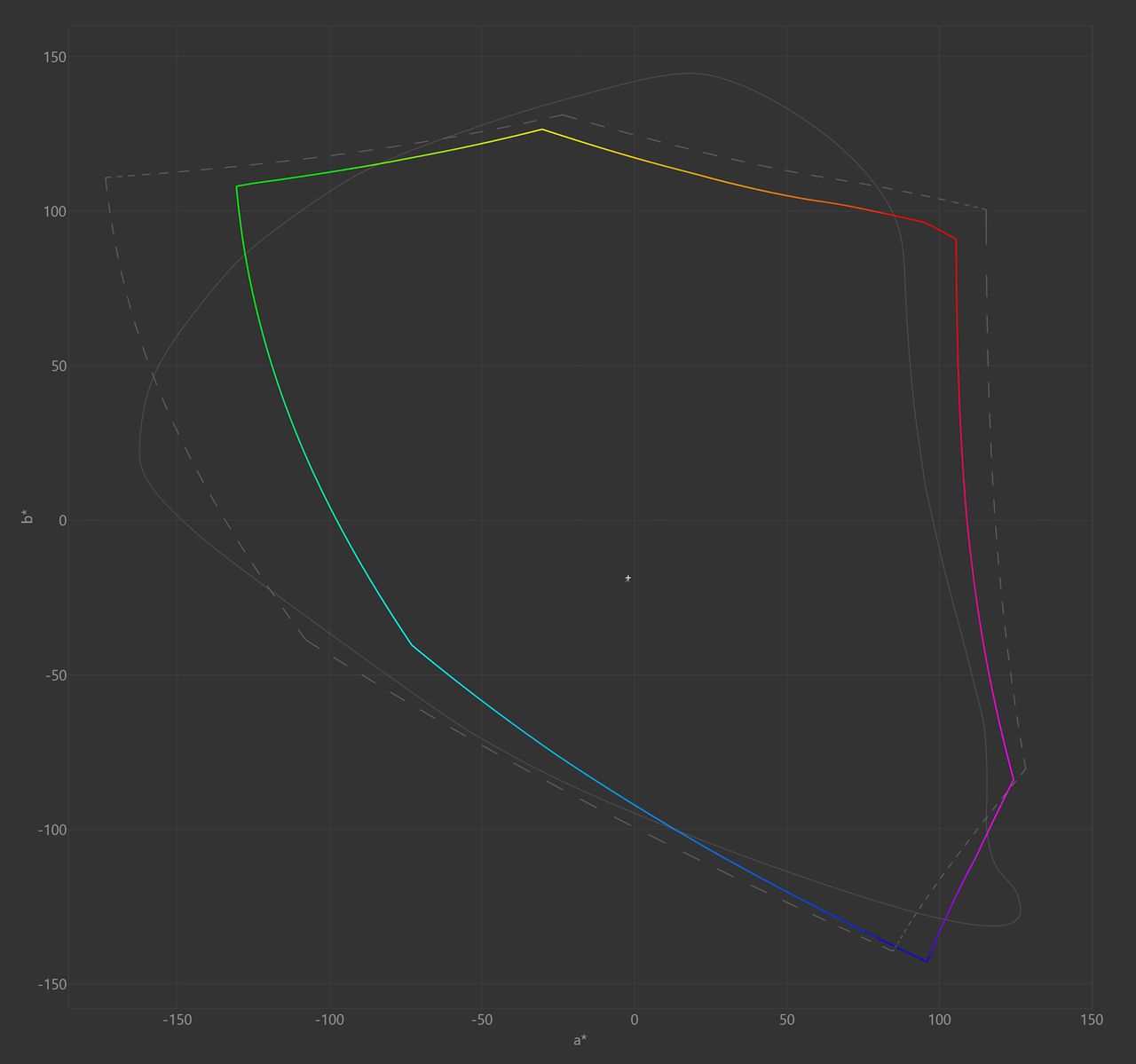
Task: Click the 150 tick label on the a* axis
Action: click(1092, 1020)
